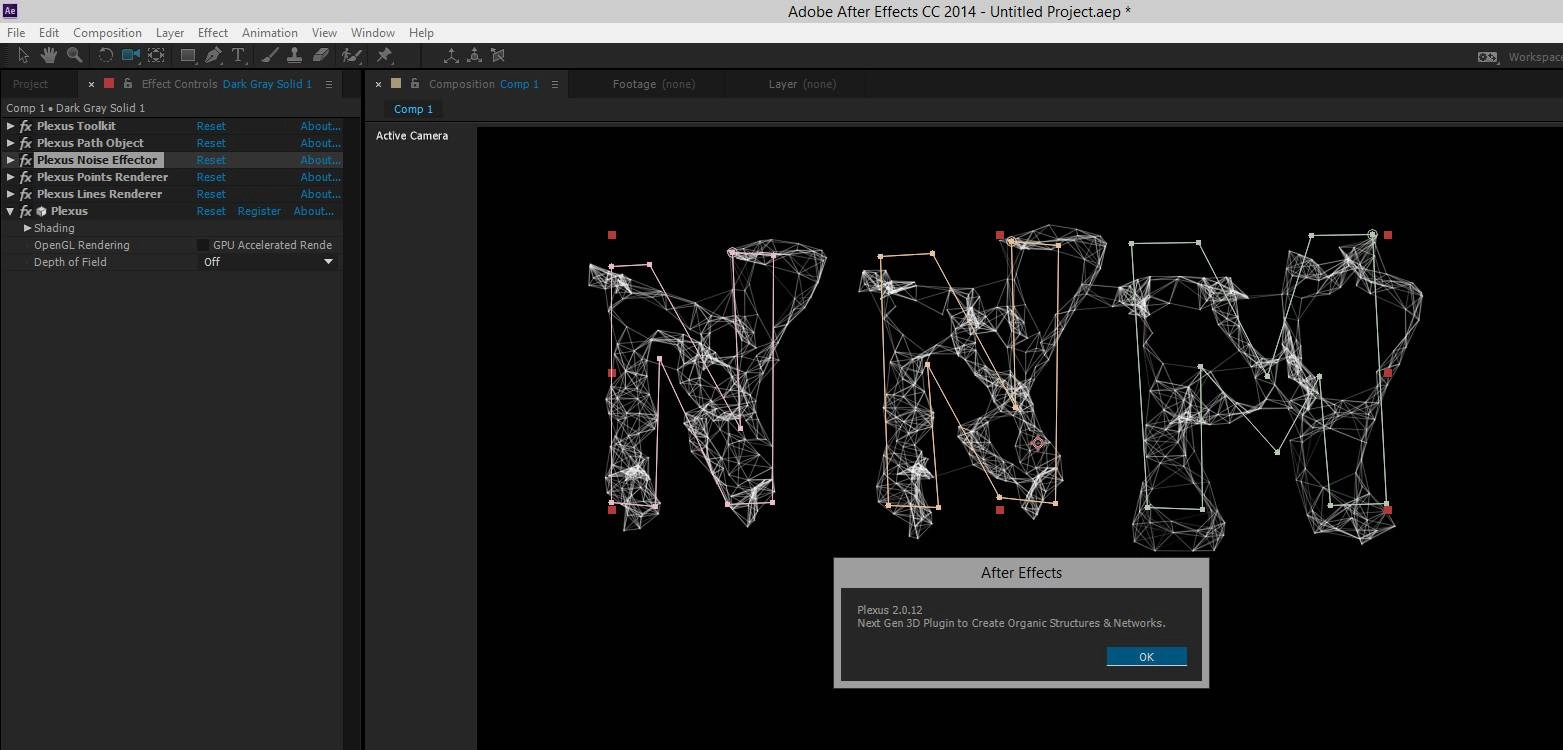Click OK in the After Effects dialog
Image resolution: width=1563 pixels, height=750 pixels.
1146,657
